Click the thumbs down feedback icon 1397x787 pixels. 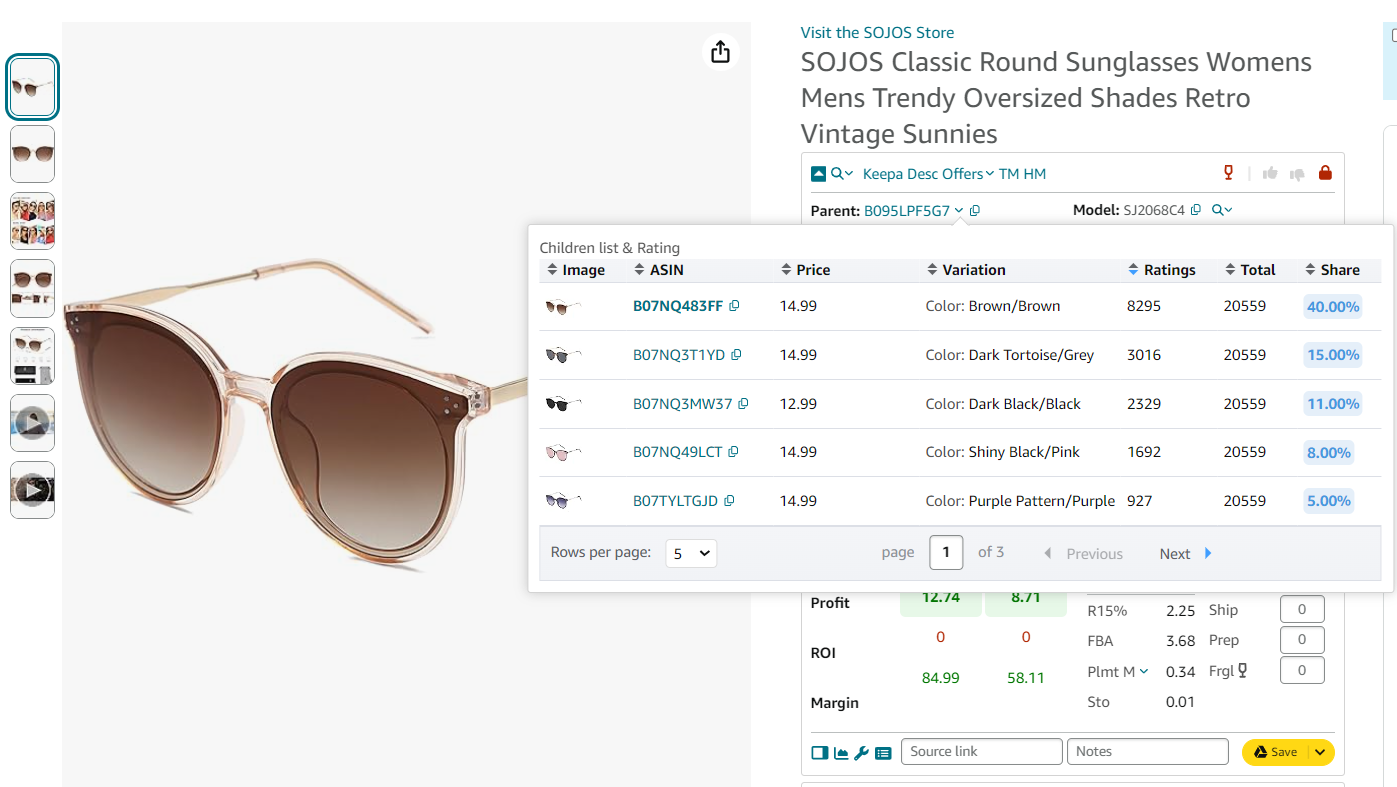click(x=1296, y=172)
